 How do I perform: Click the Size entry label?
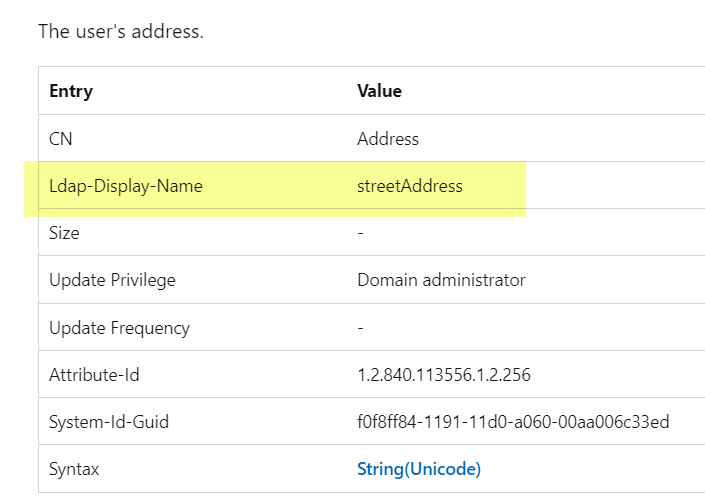[x=64, y=233]
